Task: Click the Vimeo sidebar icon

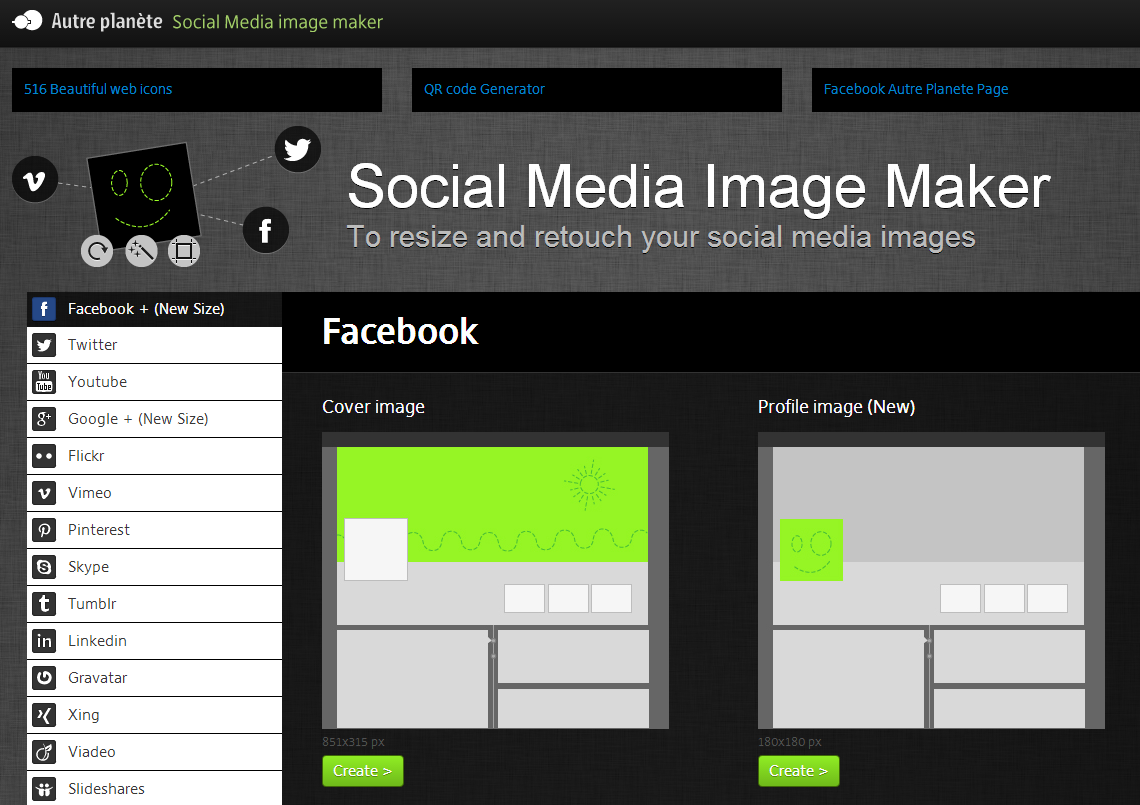Action: [x=44, y=493]
